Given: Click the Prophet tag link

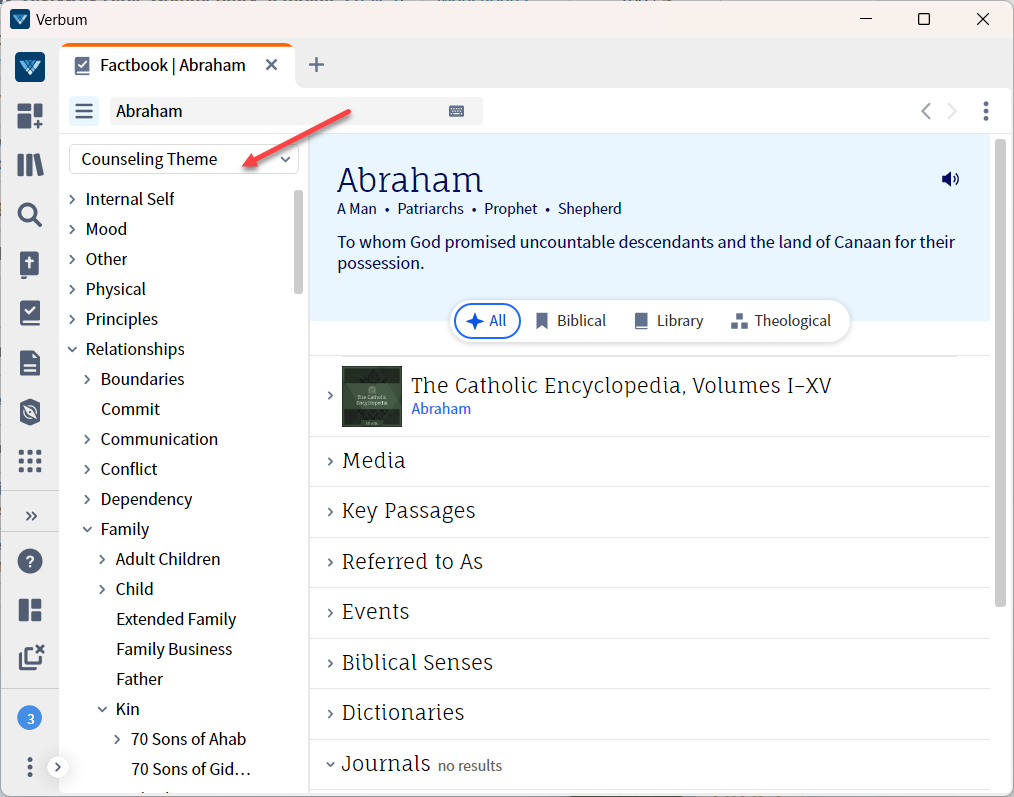Looking at the screenshot, I should tap(510, 209).
